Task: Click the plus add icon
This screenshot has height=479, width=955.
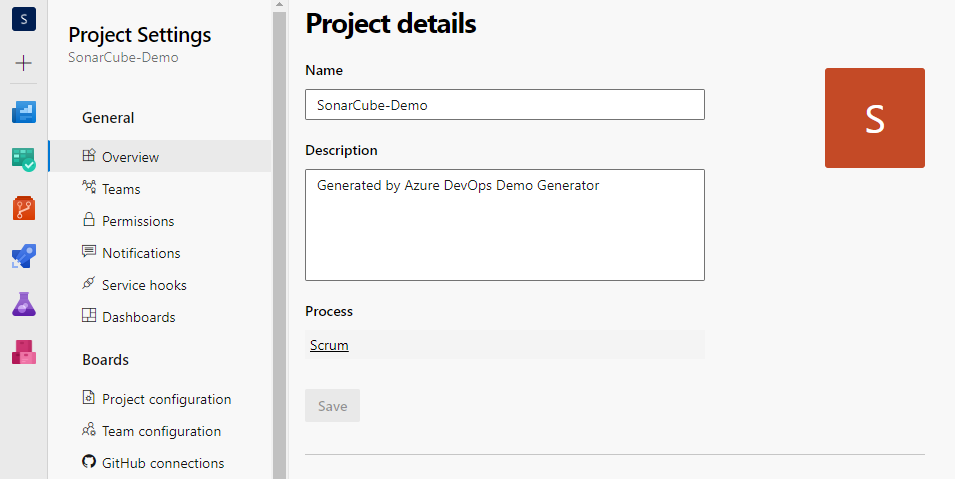Action: point(24,63)
